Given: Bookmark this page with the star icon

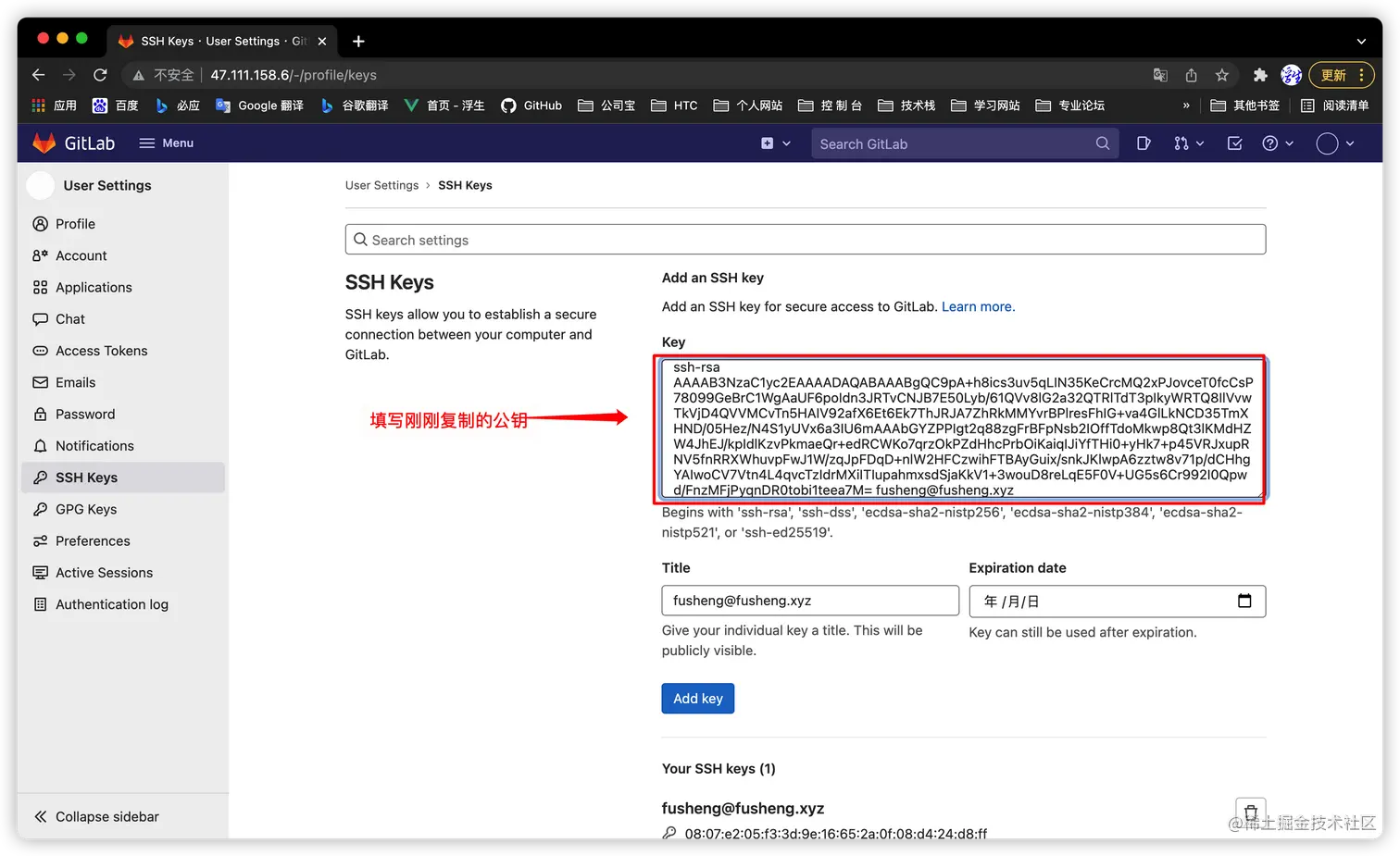Looking at the screenshot, I should point(1222,75).
